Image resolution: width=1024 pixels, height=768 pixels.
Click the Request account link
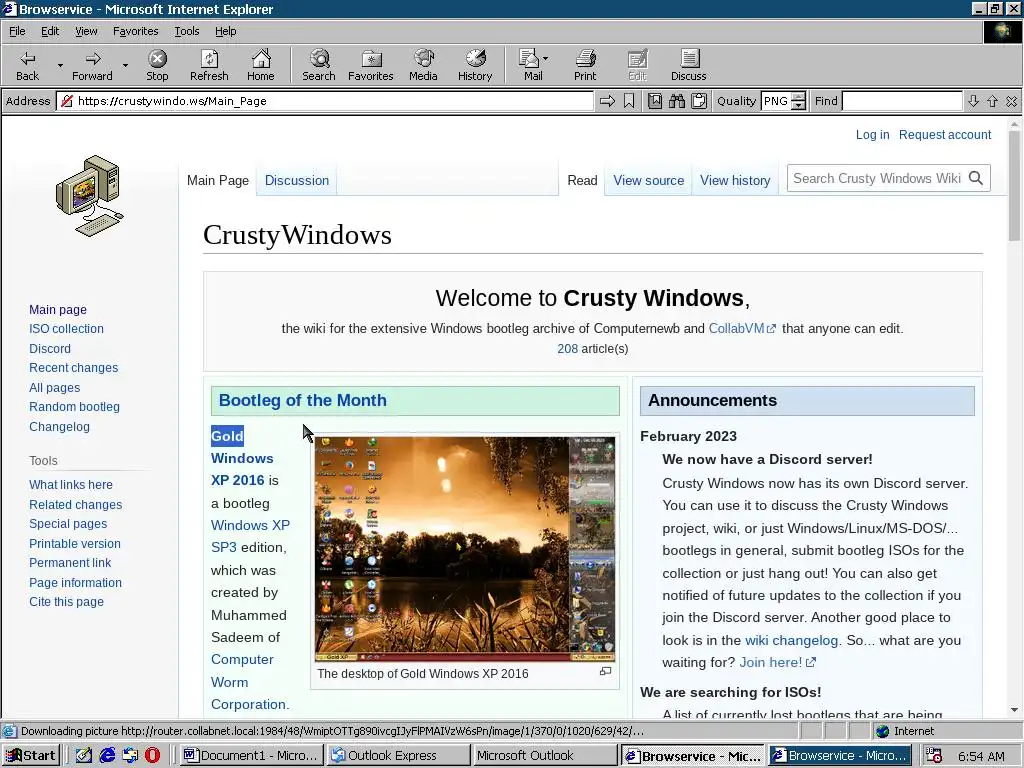(945, 135)
